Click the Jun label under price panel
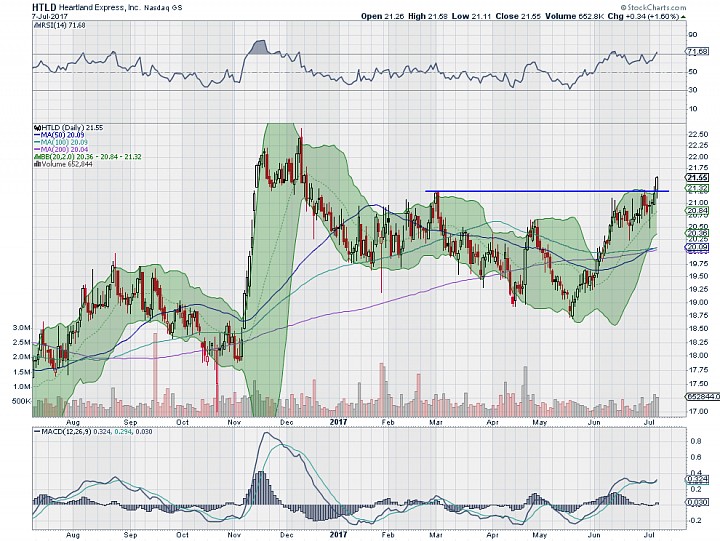 click(x=594, y=422)
